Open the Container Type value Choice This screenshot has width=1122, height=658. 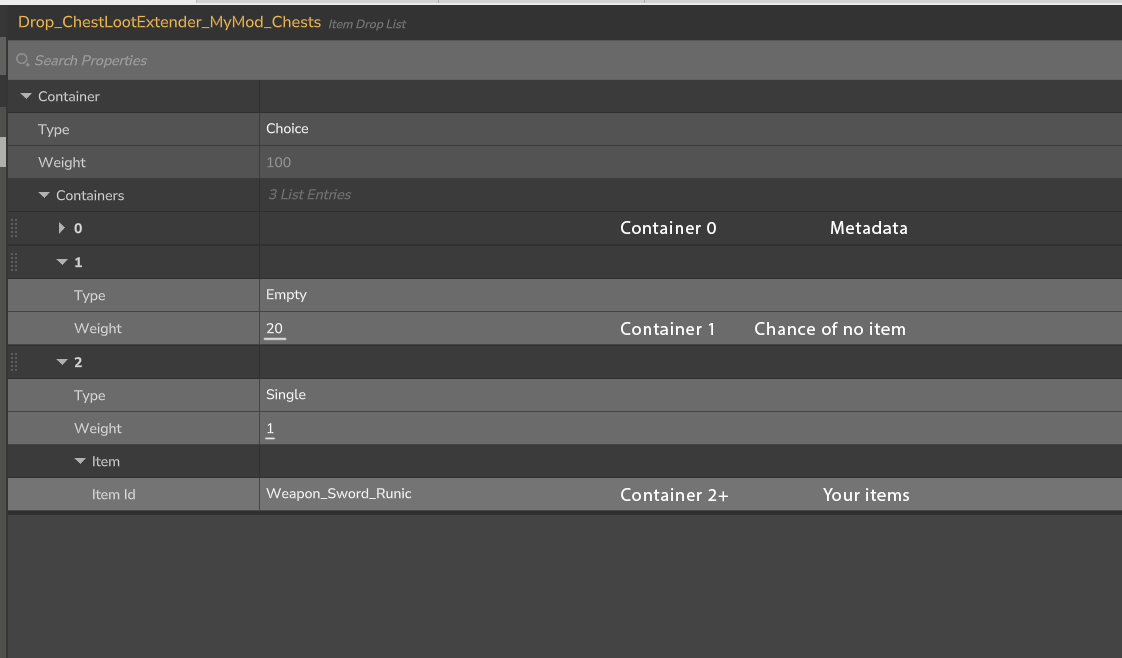[x=288, y=129]
